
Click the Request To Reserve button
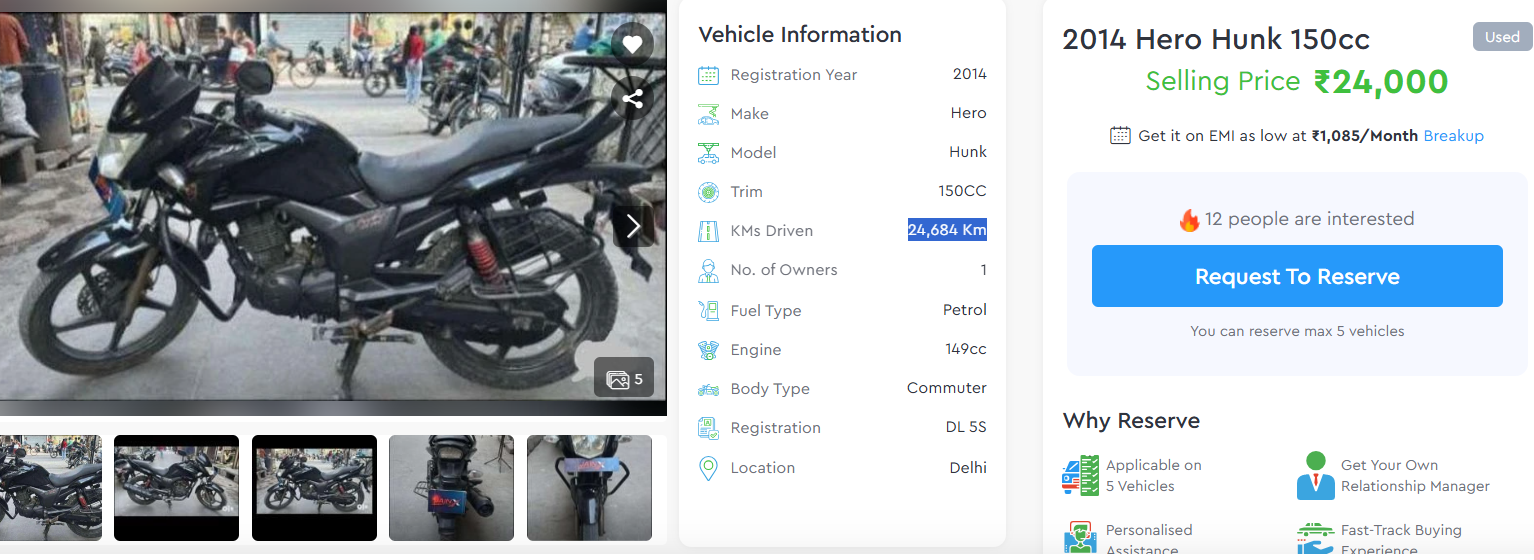(x=1297, y=276)
